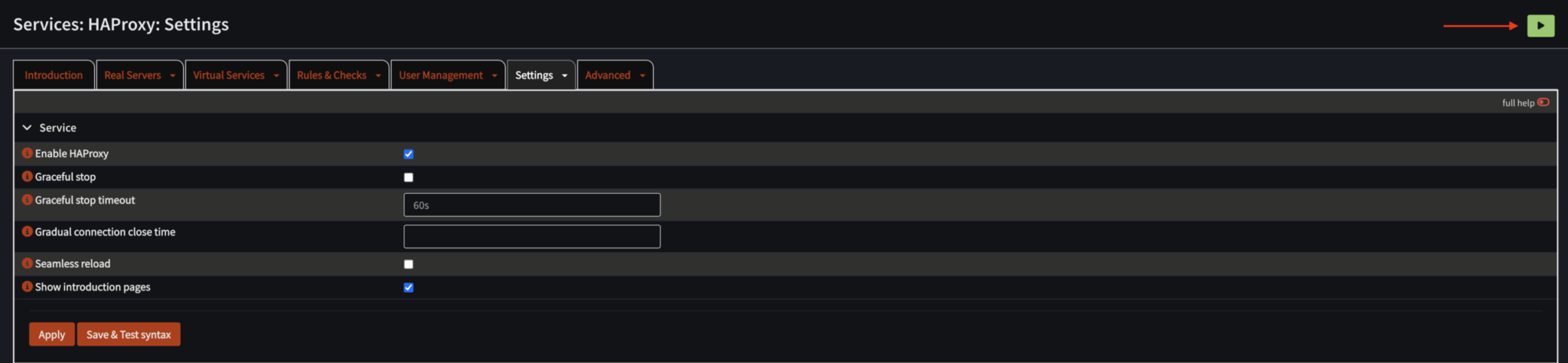This screenshot has height=363, width=1568.
Task: Show help for Gradual connection close time
Action: click(x=27, y=231)
